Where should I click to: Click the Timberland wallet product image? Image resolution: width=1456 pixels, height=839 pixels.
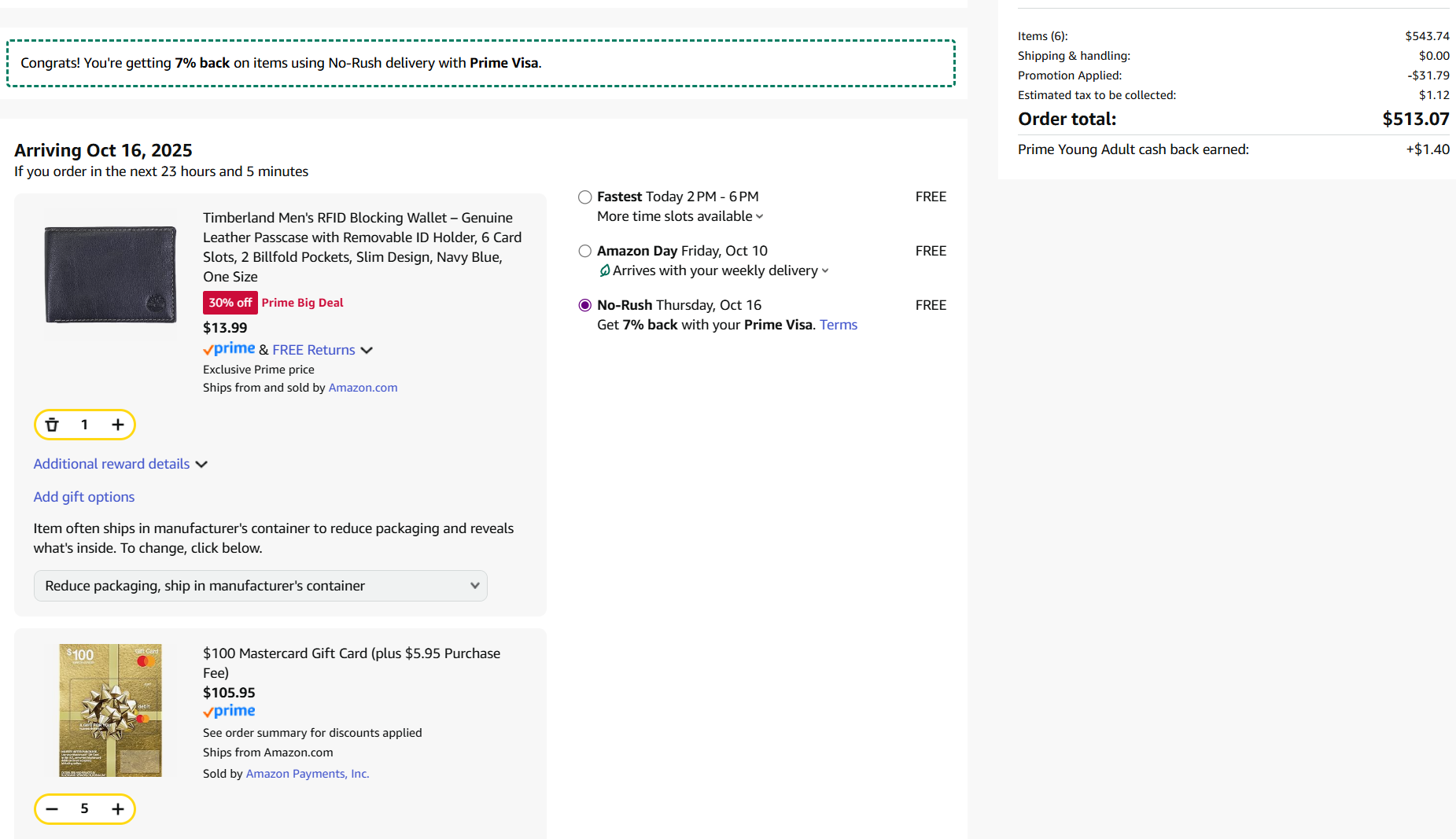pos(110,274)
